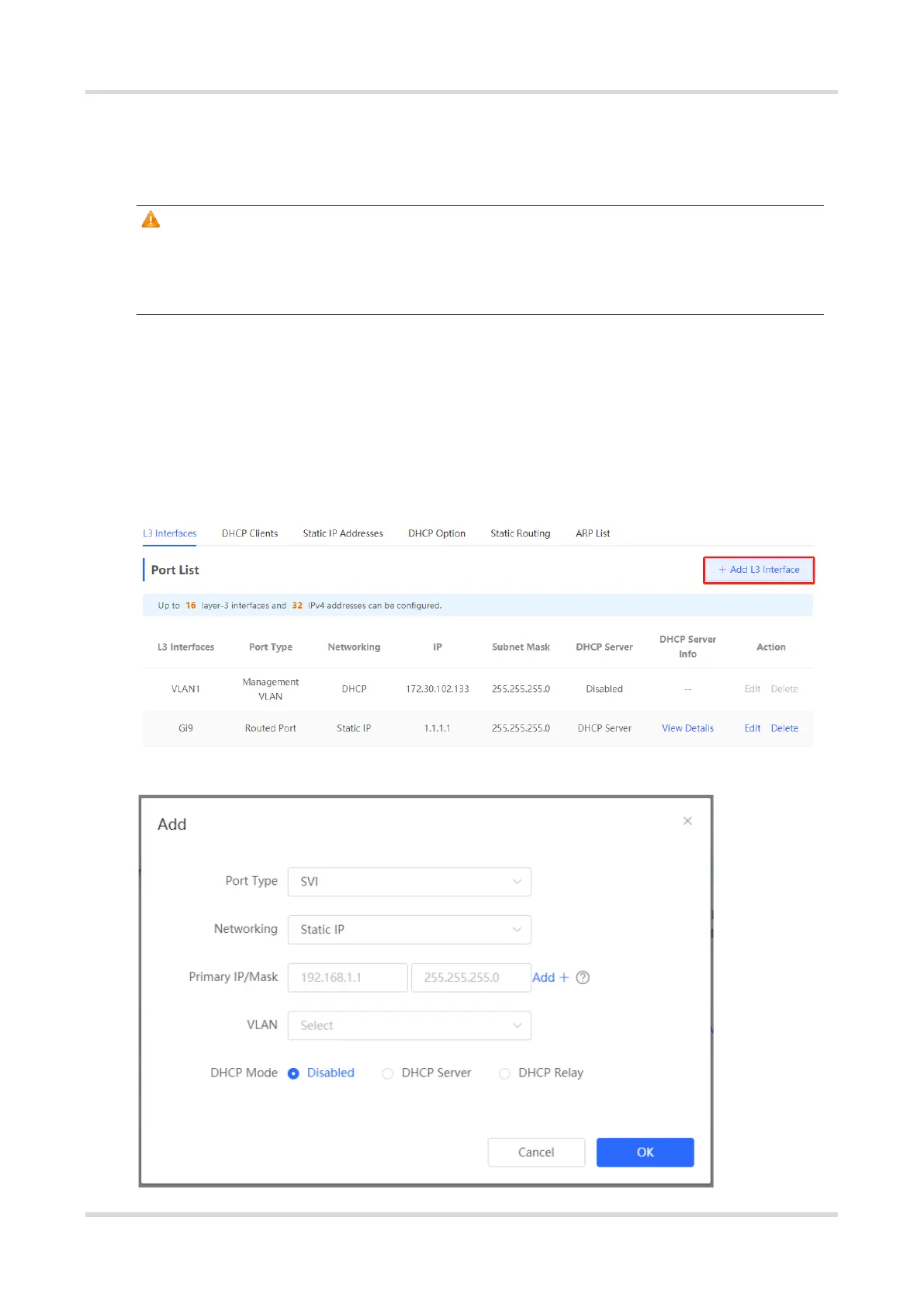The image size is (924, 1307).
Task: Click the VLAN1 cell in Port List
Action: pos(185,689)
